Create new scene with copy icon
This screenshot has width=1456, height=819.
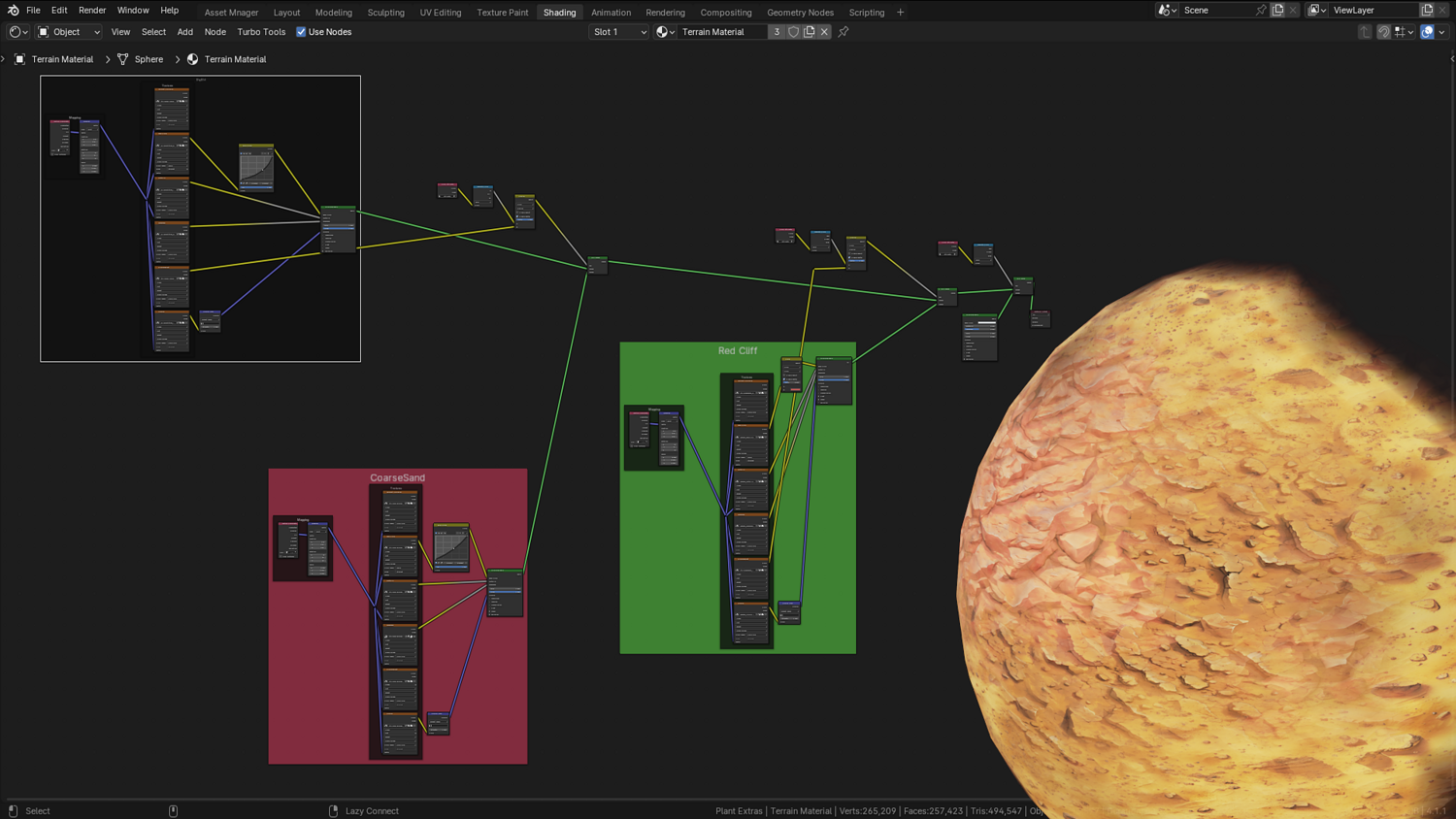tap(1278, 10)
